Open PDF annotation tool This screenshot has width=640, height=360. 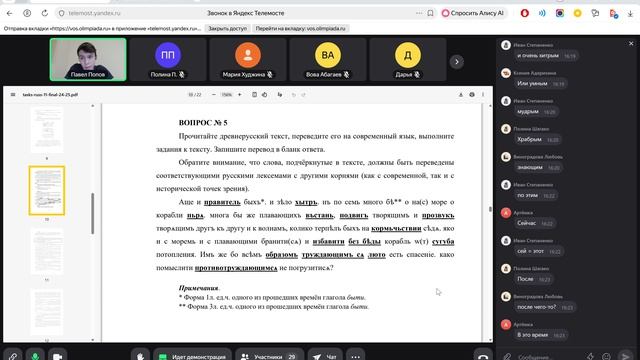[280, 95]
